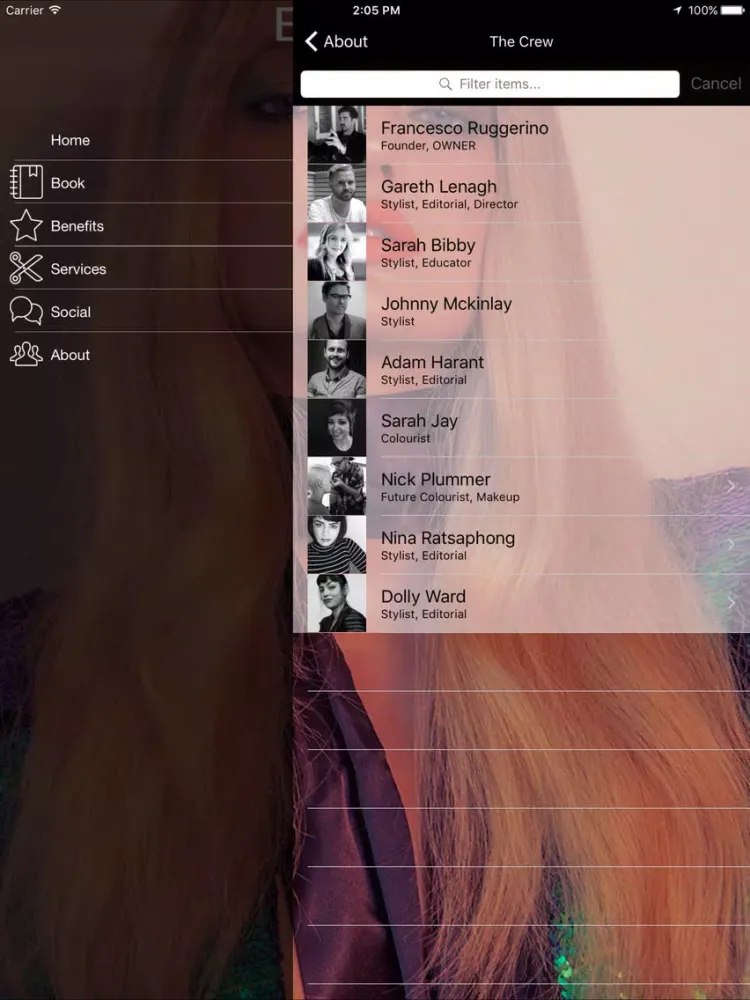
Task: Tap the Carrier label in status bar
Action: pyautogui.click(x=24, y=10)
